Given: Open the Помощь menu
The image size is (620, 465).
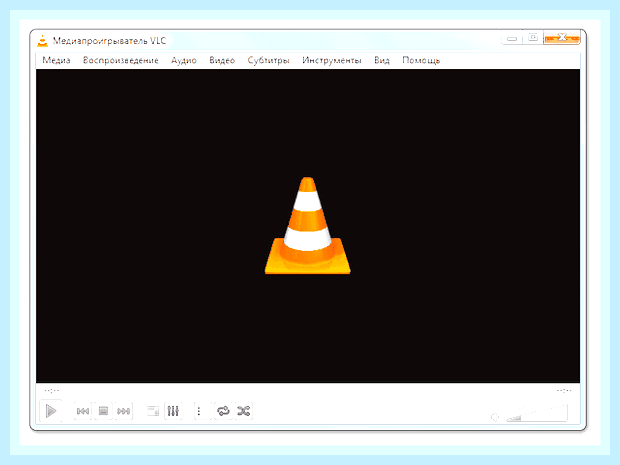Looking at the screenshot, I should [421, 60].
